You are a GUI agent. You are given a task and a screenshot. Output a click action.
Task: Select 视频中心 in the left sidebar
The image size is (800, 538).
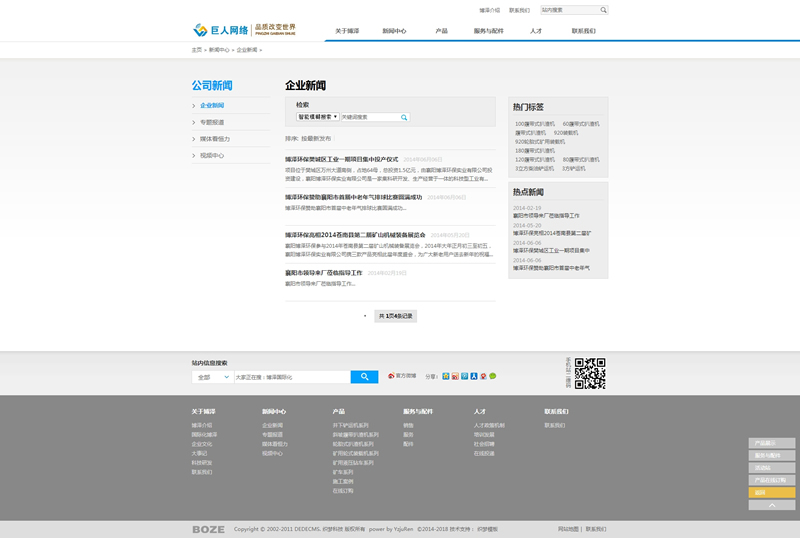211,155
